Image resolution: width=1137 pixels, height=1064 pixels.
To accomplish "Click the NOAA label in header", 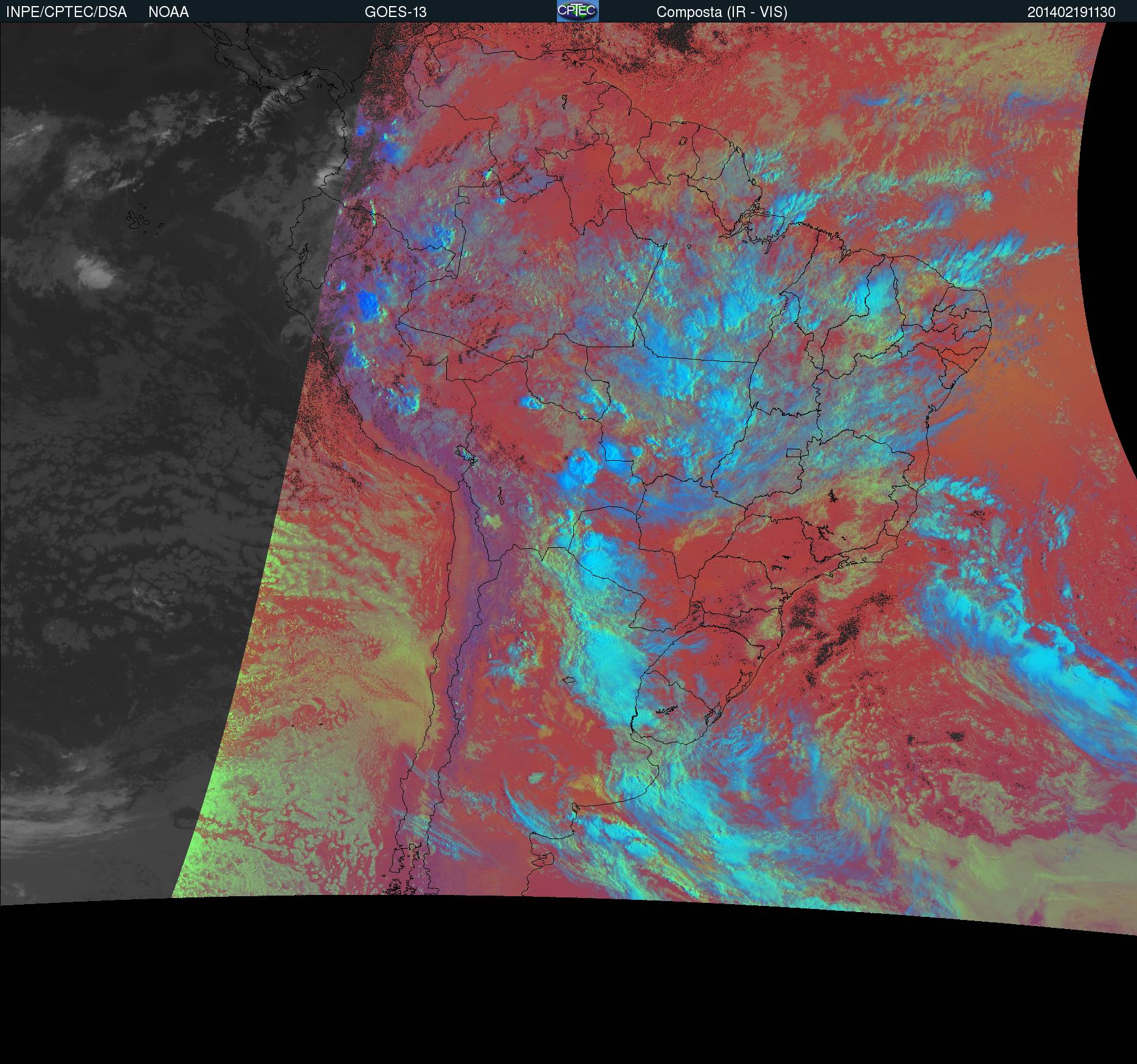I will pos(168,12).
